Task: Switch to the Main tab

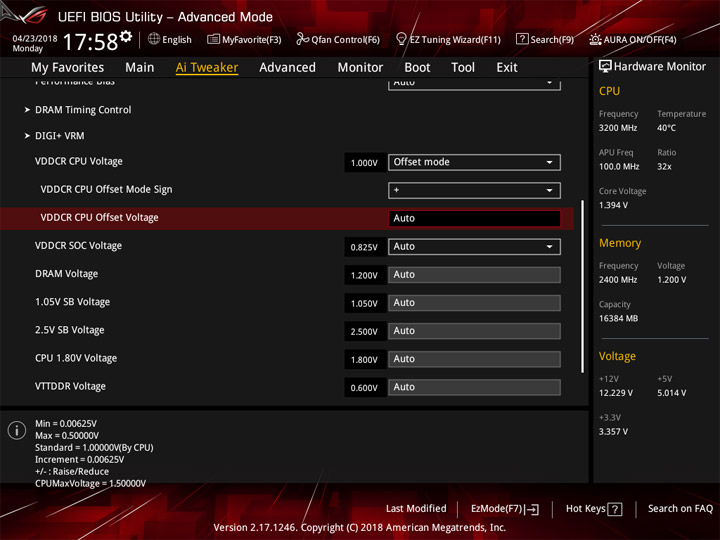Action: click(140, 68)
